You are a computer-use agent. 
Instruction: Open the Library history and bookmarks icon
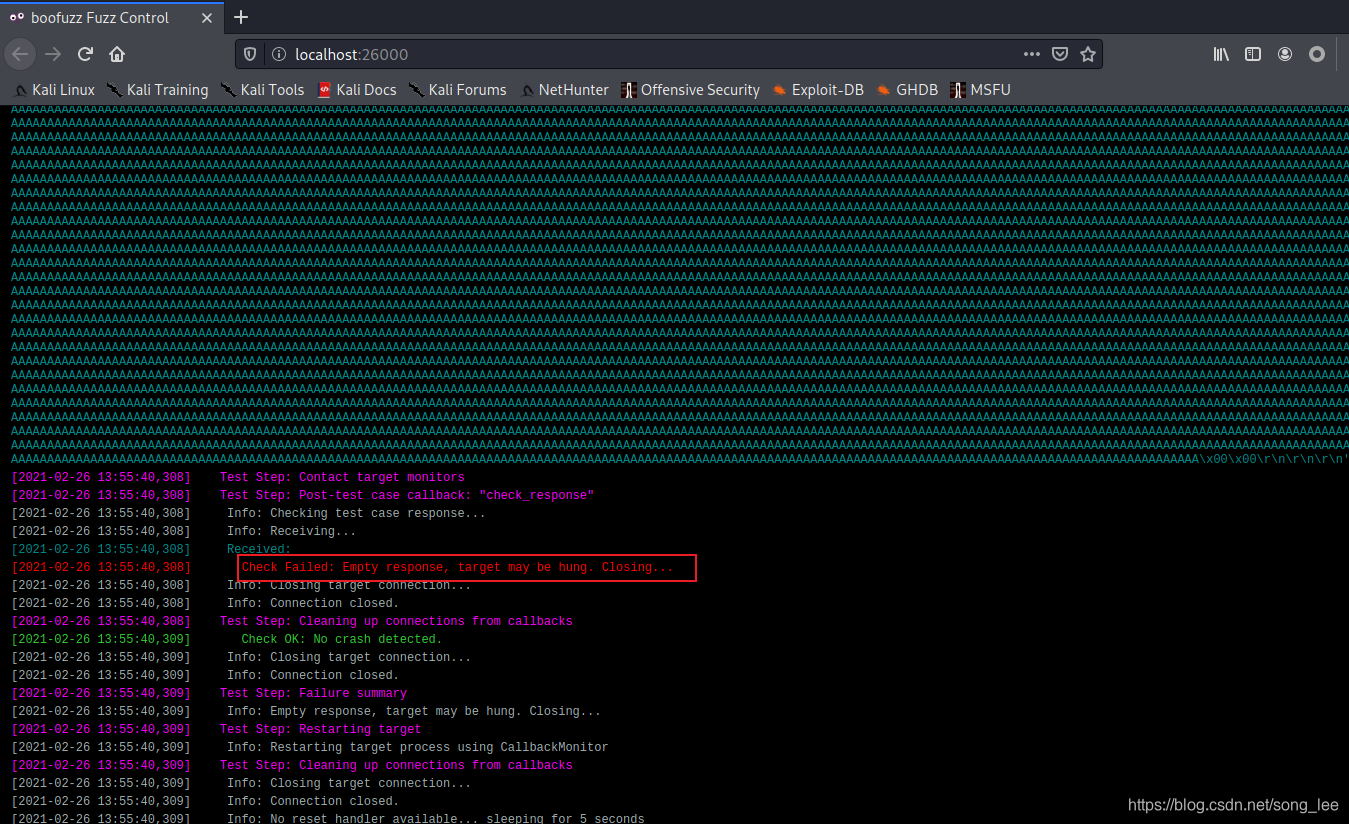pyautogui.click(x=1221, y=54)
